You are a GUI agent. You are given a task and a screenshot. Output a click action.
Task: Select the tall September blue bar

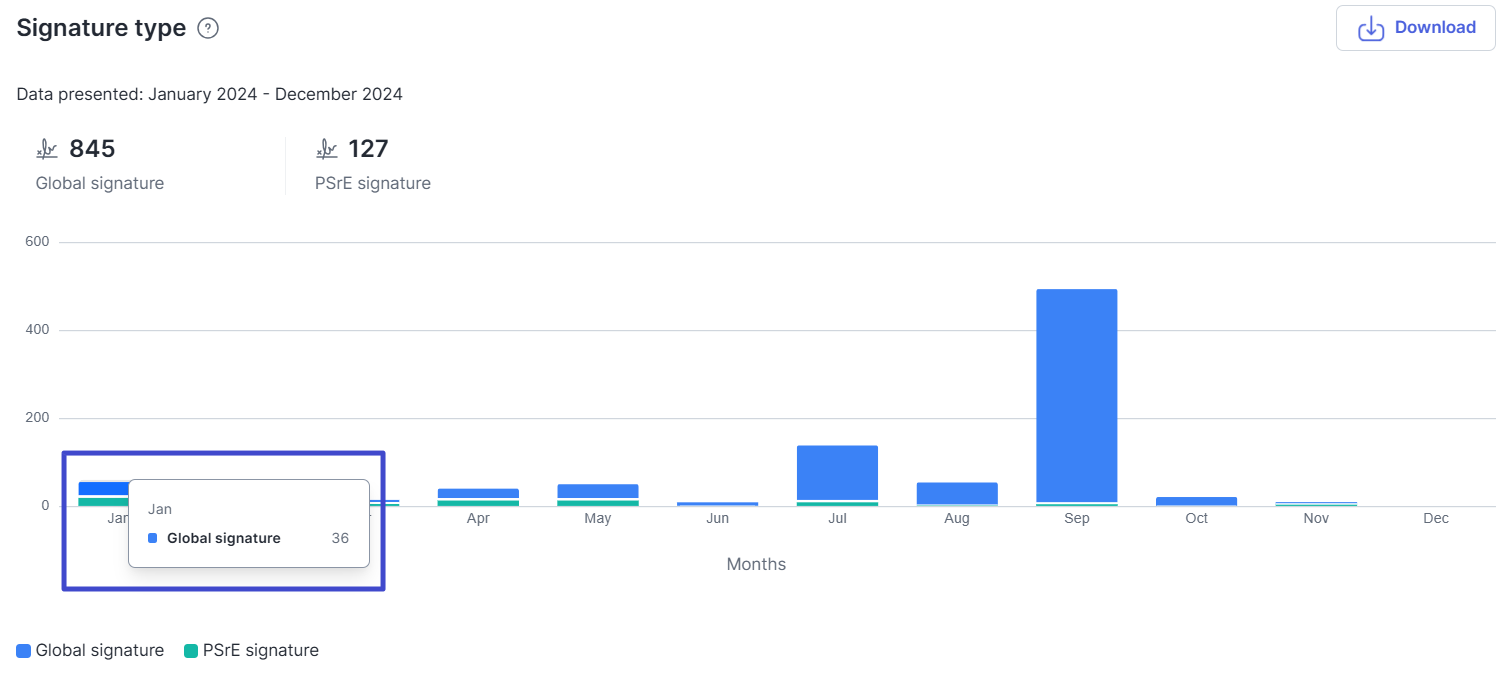tap(1076, 395)
